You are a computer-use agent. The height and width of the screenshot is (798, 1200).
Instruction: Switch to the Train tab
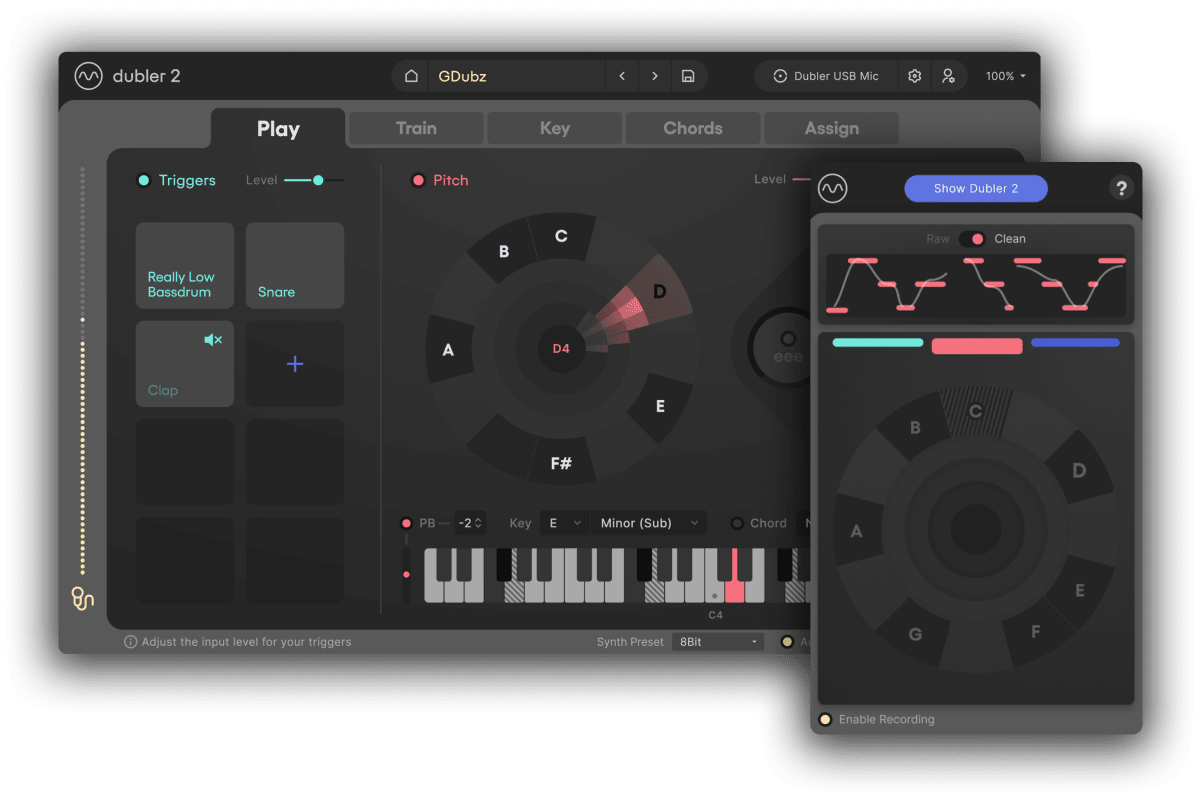click(415, 128)
